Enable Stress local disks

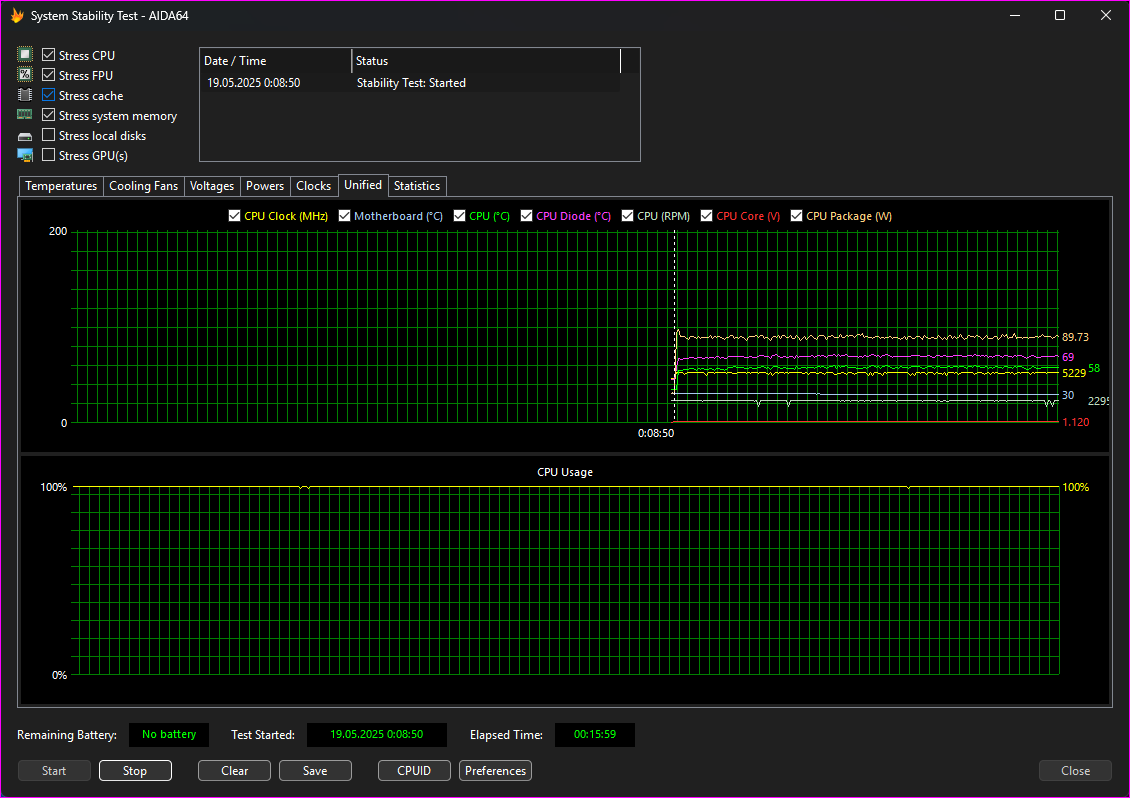click(48, 135)
